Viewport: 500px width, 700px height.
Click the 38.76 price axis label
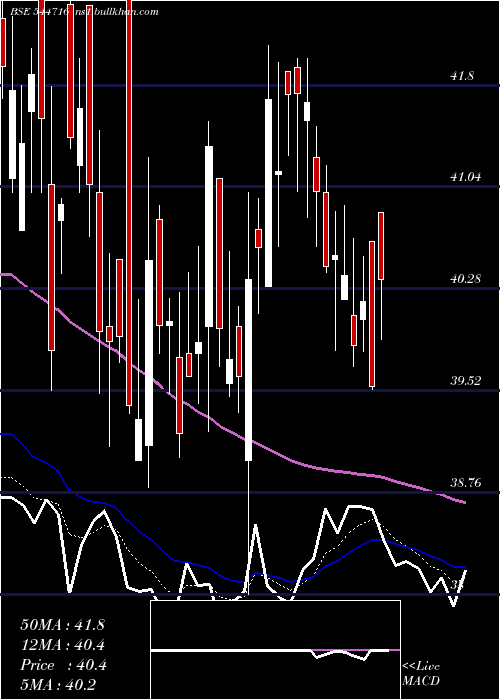point(466,483)
